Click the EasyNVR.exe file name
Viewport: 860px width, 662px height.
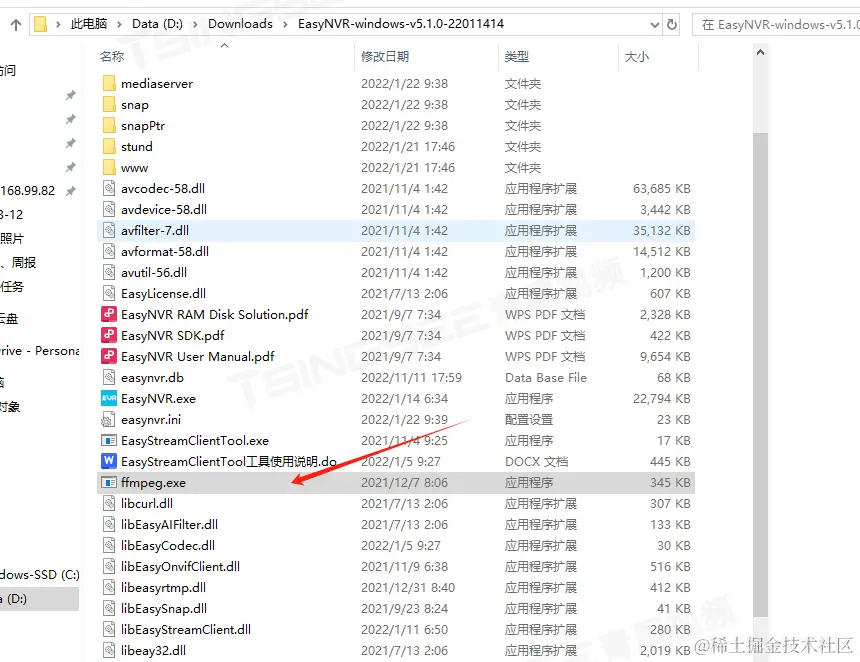click(159, 399)
